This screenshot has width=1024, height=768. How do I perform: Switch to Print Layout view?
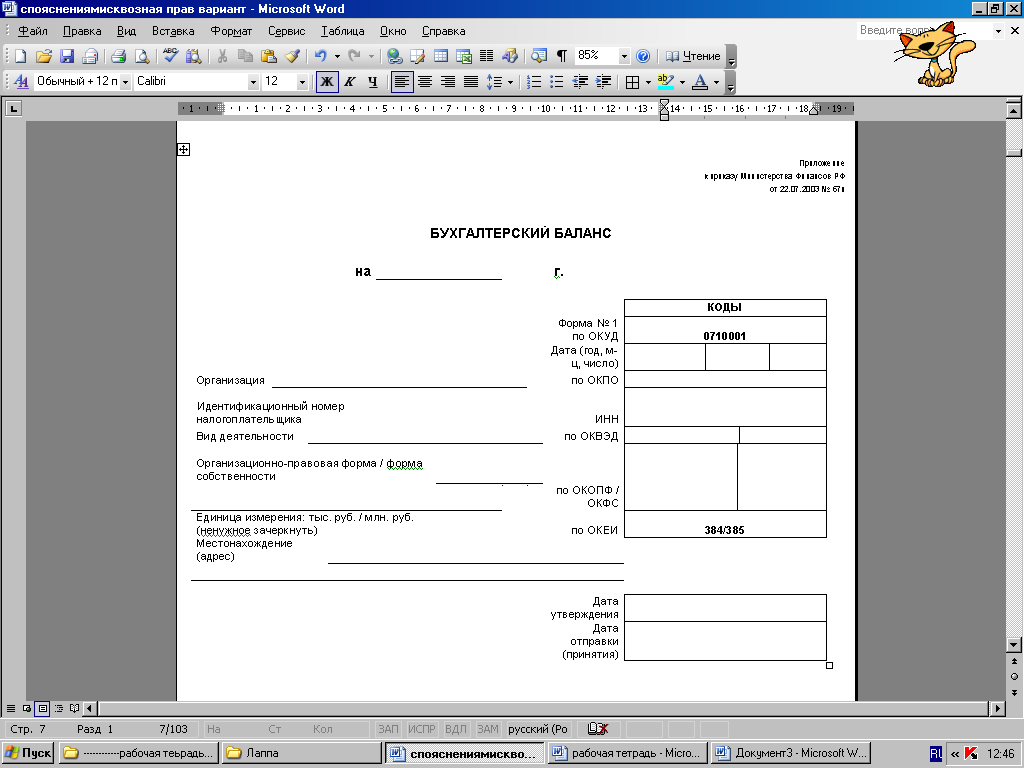[42, 708]
